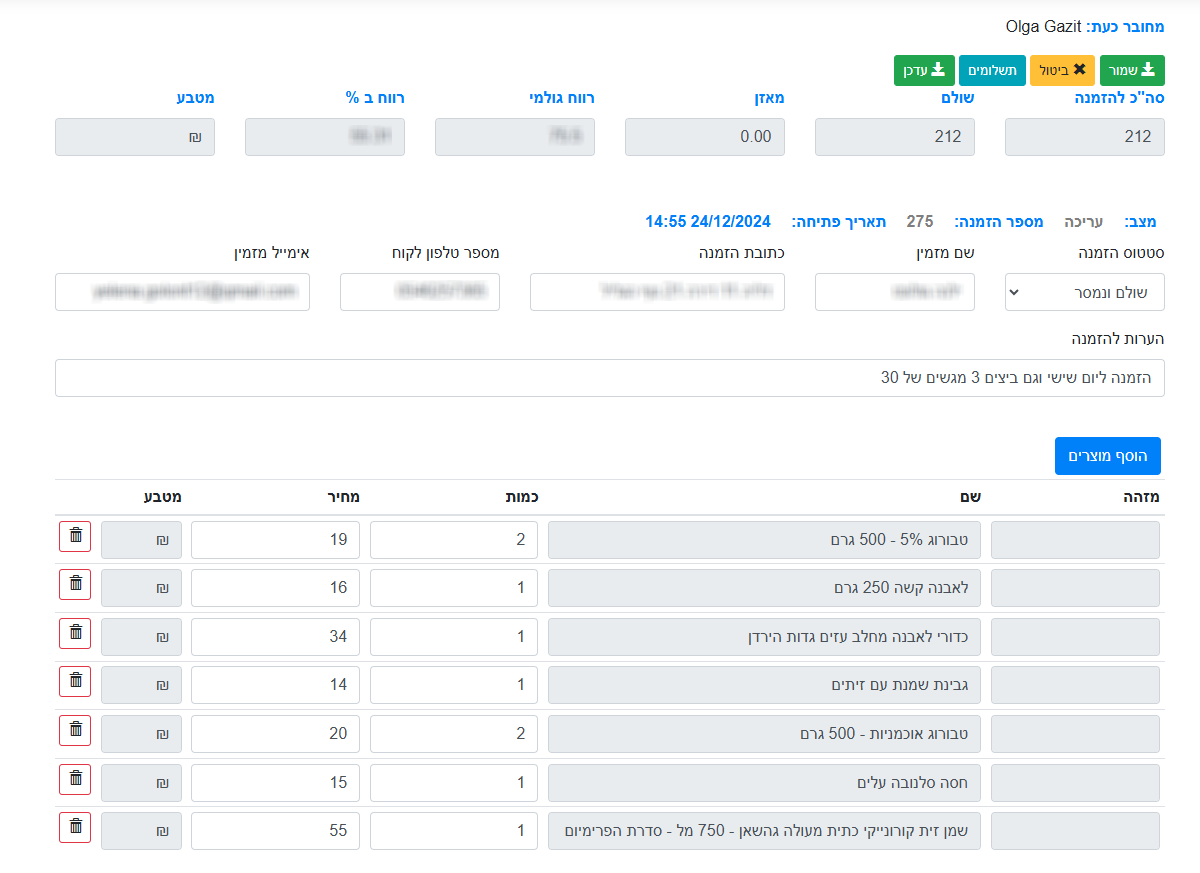Click the מספר טלפון לקוח phone field
The height and width of the screenshot is (873, 1200).
(420, 292)
